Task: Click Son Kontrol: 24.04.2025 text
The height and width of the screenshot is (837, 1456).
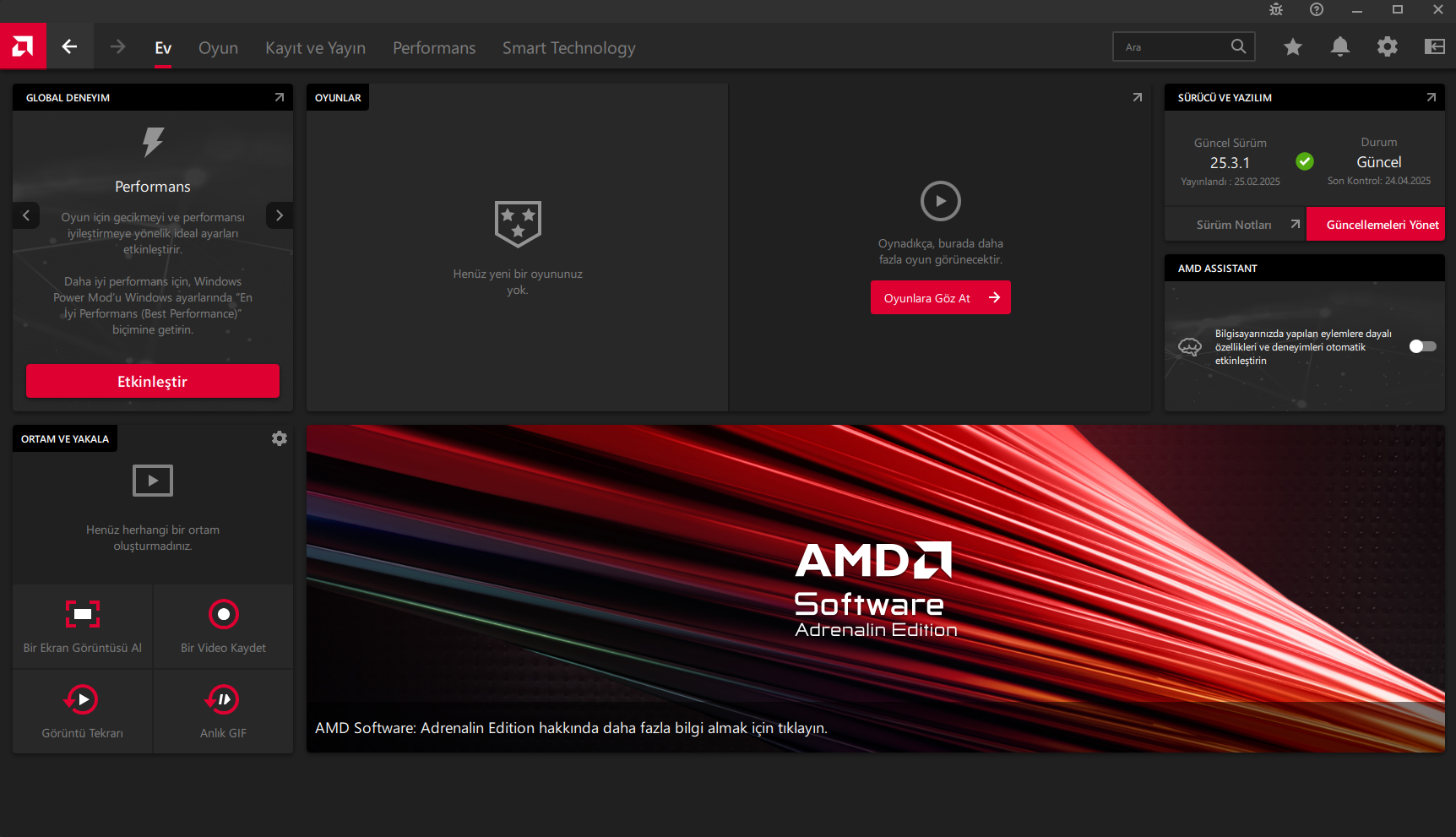Action: [x=1379, y=181]
